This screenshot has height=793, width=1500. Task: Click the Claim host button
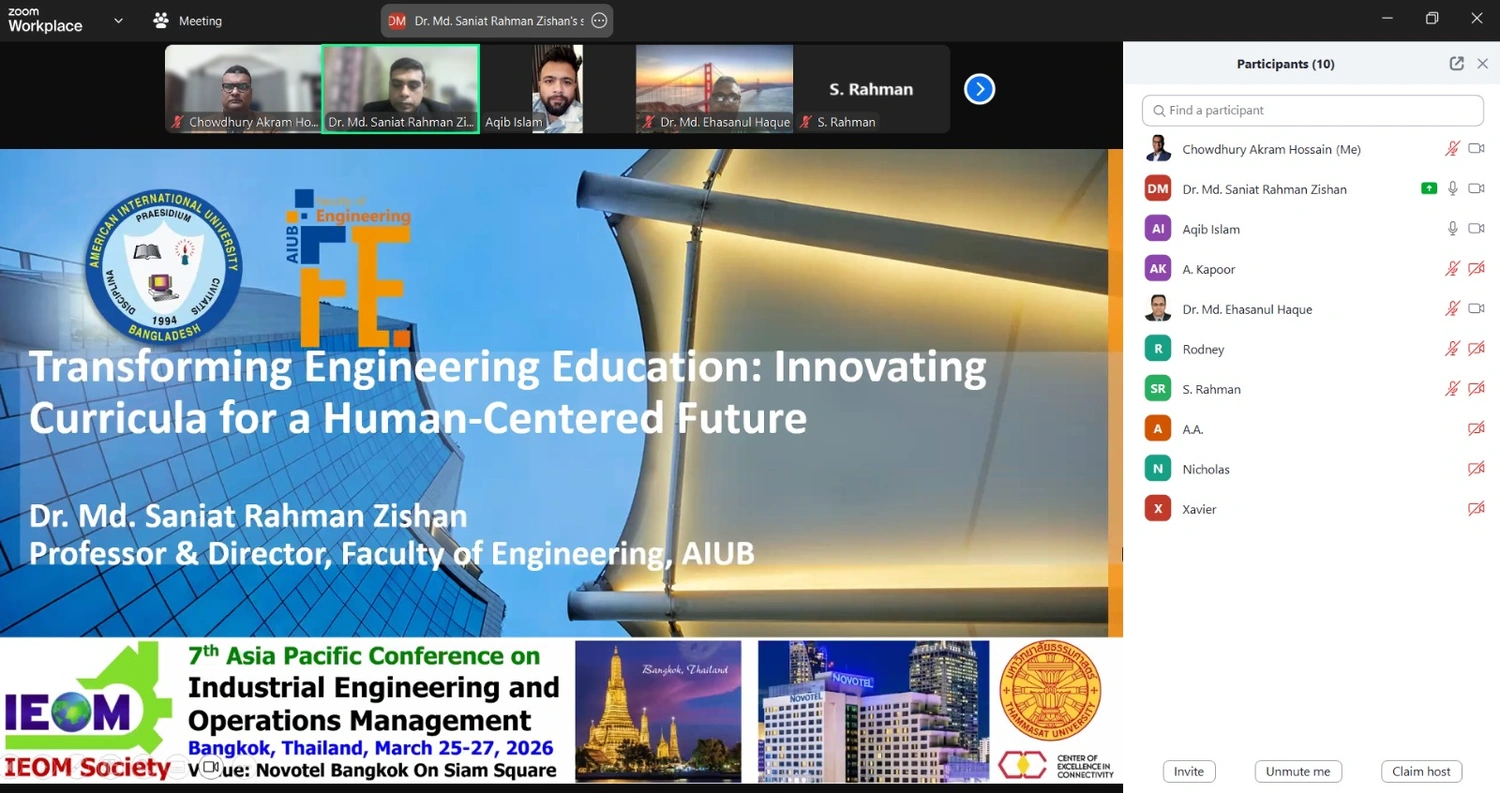click(x=1421, y=771)
